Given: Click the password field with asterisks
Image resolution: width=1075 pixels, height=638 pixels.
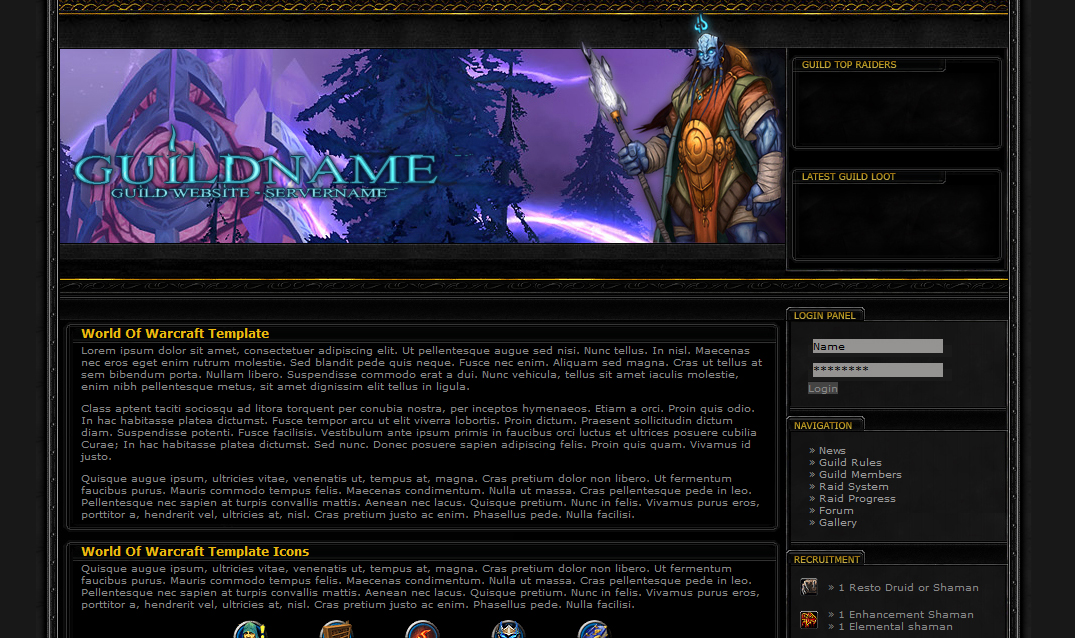Looking at the screenshot, I should 878,370.
